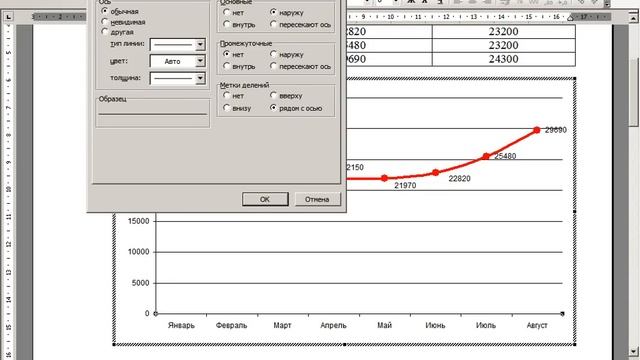Click the category label Февраль
Screen dimensions: 640x360
[231, 325]
